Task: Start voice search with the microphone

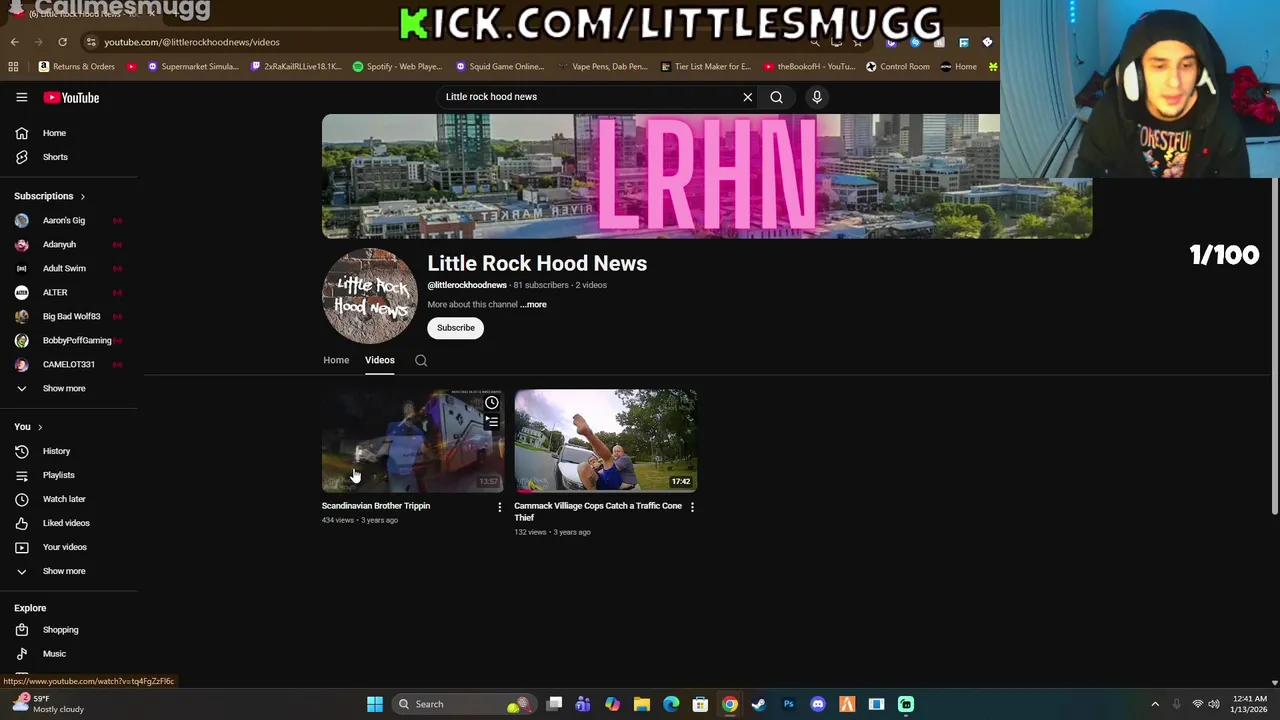Action: 816,97
